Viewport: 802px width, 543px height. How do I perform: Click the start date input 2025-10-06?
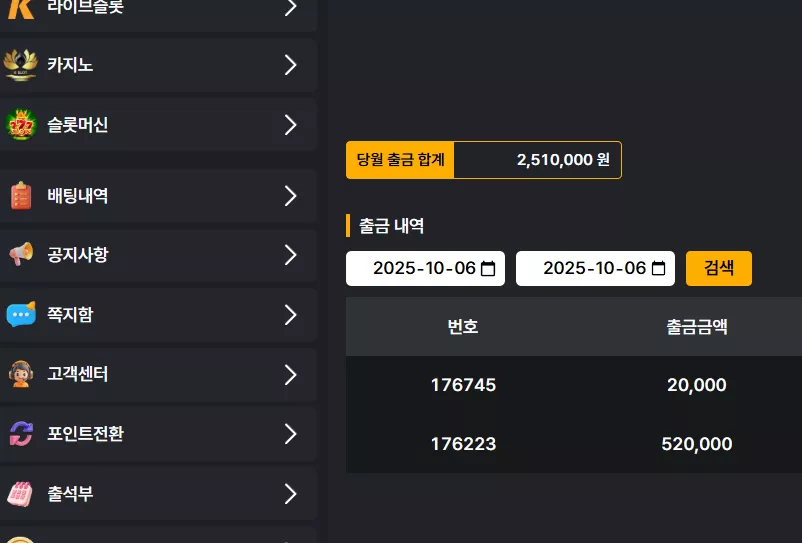425,268
